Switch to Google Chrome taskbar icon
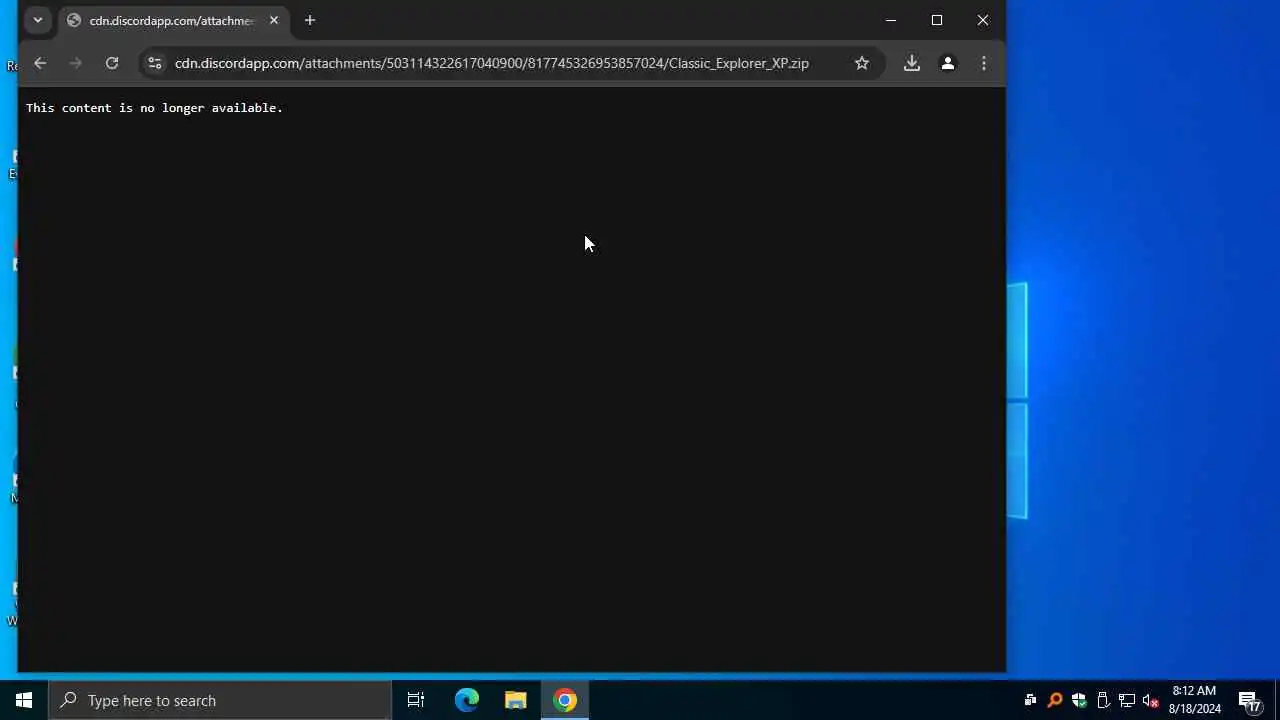1280x720 pixels. coord(565,700)
